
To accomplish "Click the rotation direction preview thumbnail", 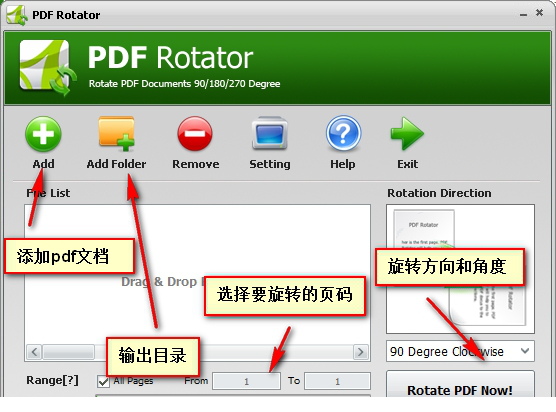I will pyautogui.click(x=460, y=269).
